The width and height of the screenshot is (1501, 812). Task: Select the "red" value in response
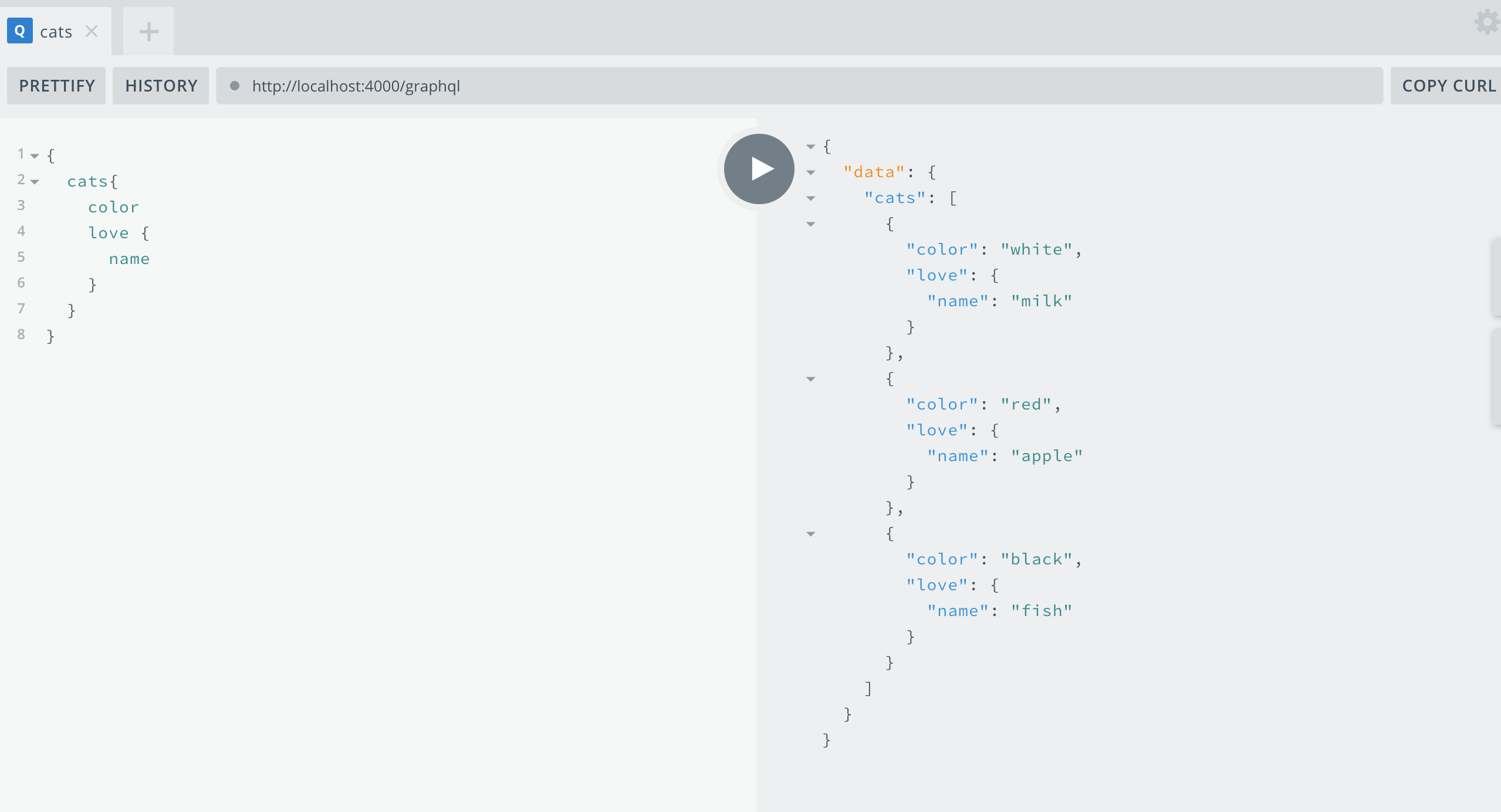tap(1026, 404)
